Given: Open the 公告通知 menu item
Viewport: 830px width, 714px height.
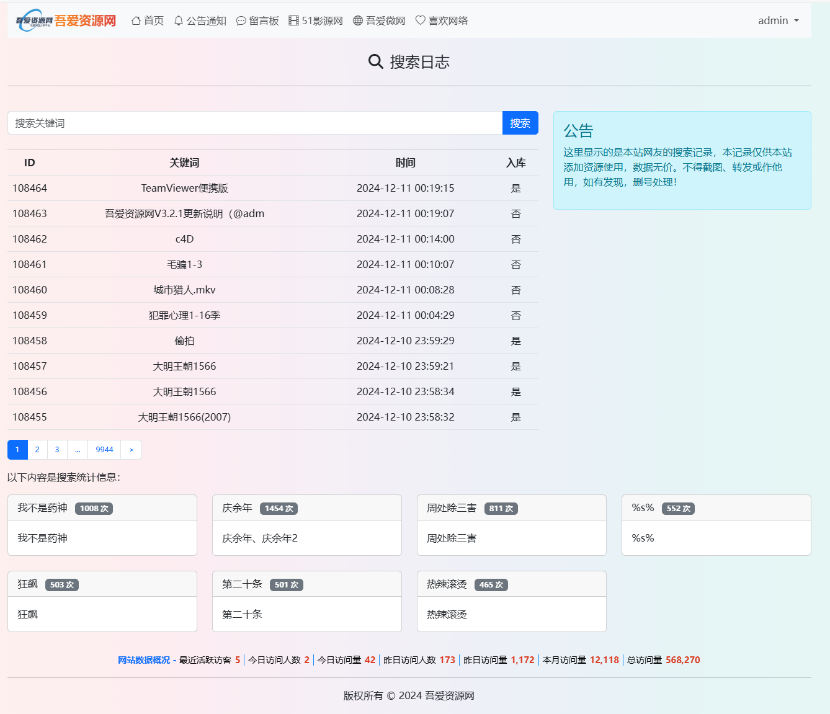Looking at the screenshot, I should (x=200, y=21).
